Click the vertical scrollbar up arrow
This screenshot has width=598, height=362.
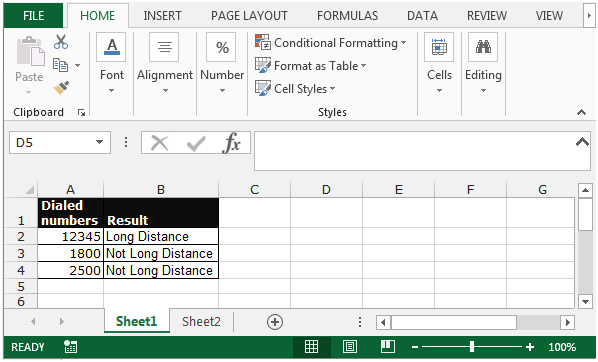(x=585, y=190)
